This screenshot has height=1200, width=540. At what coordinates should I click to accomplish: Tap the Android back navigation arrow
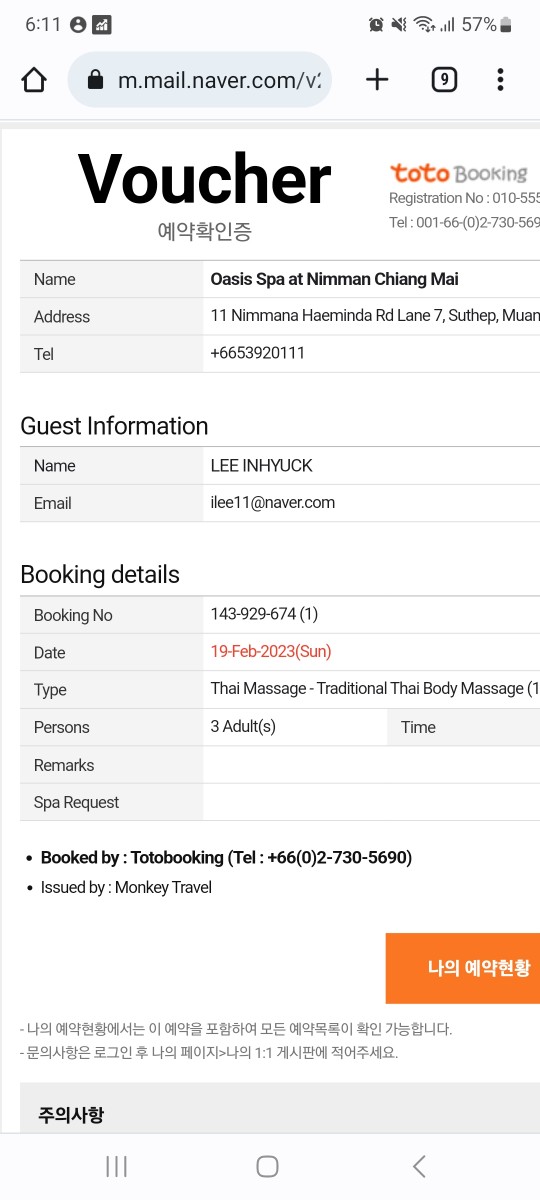pyautogui.click(x=419, y=1166)
